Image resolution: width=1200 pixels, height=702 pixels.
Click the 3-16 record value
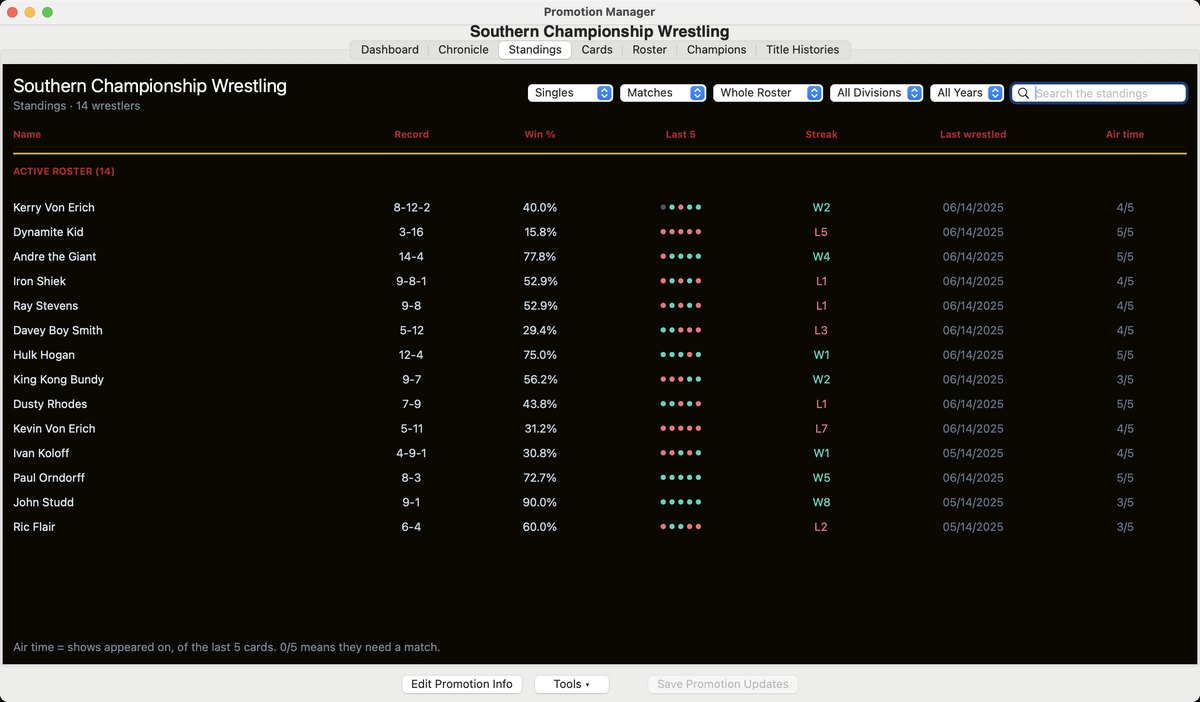tap(412, 232)
